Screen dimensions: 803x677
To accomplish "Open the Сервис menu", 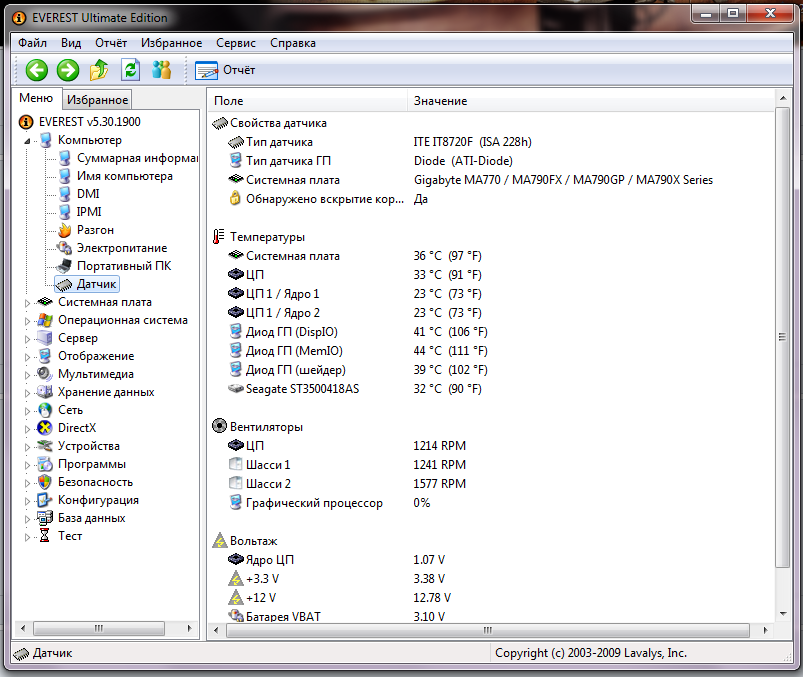I will click(x=236, y=43).
